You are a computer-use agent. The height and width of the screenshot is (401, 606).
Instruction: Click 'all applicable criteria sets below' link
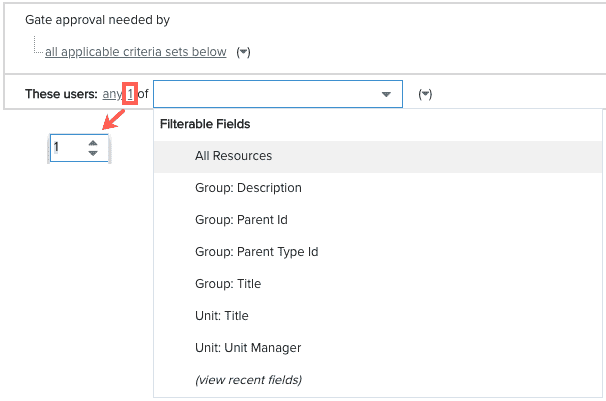pos(136,52)
